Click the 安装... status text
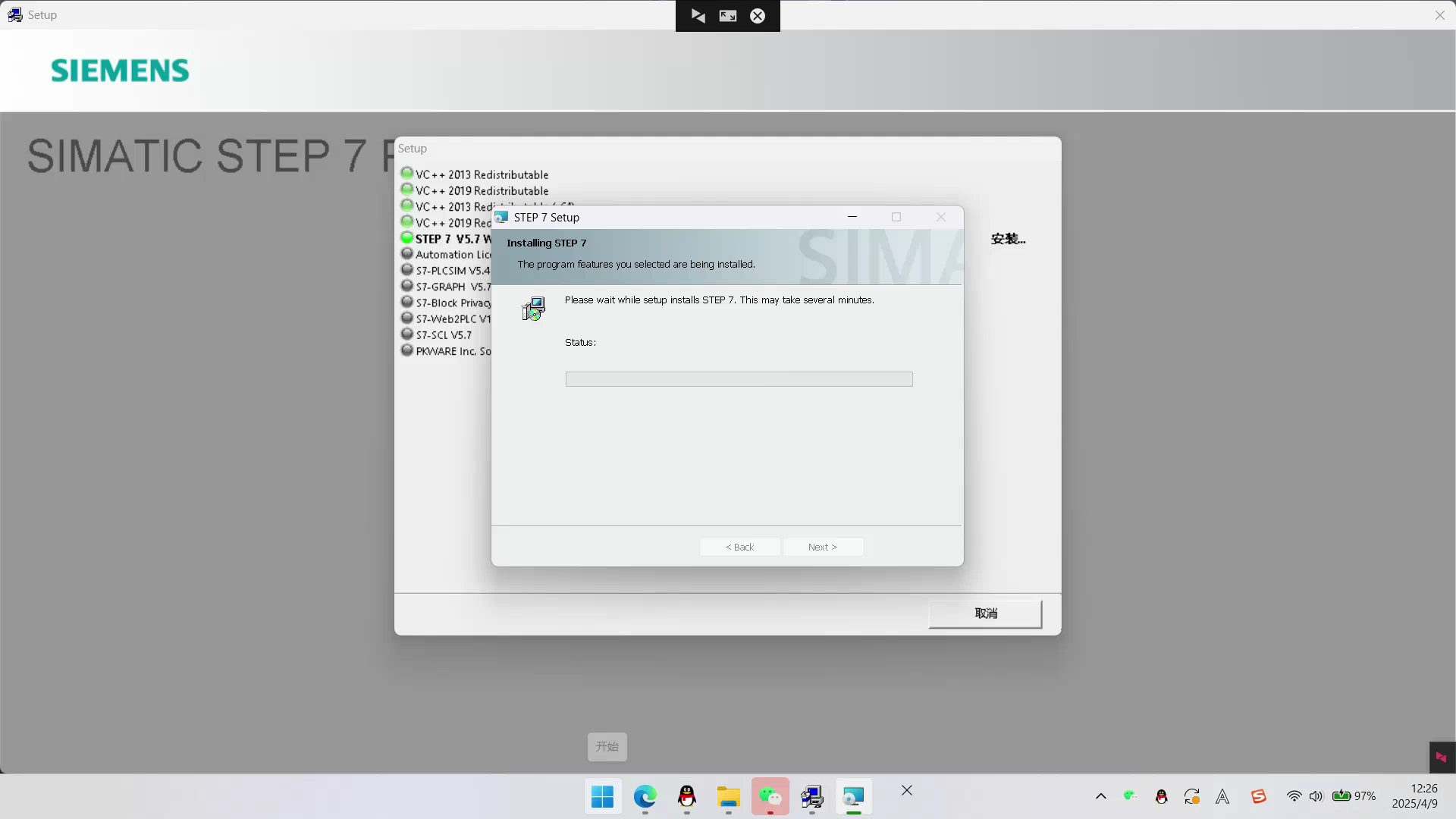 1008,239
